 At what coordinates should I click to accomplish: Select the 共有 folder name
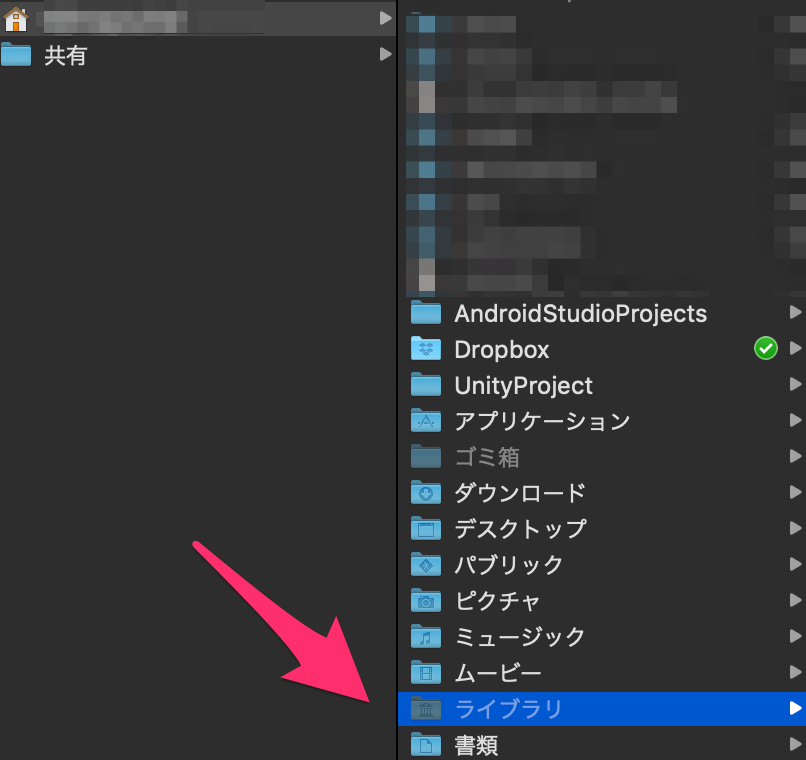66,55
